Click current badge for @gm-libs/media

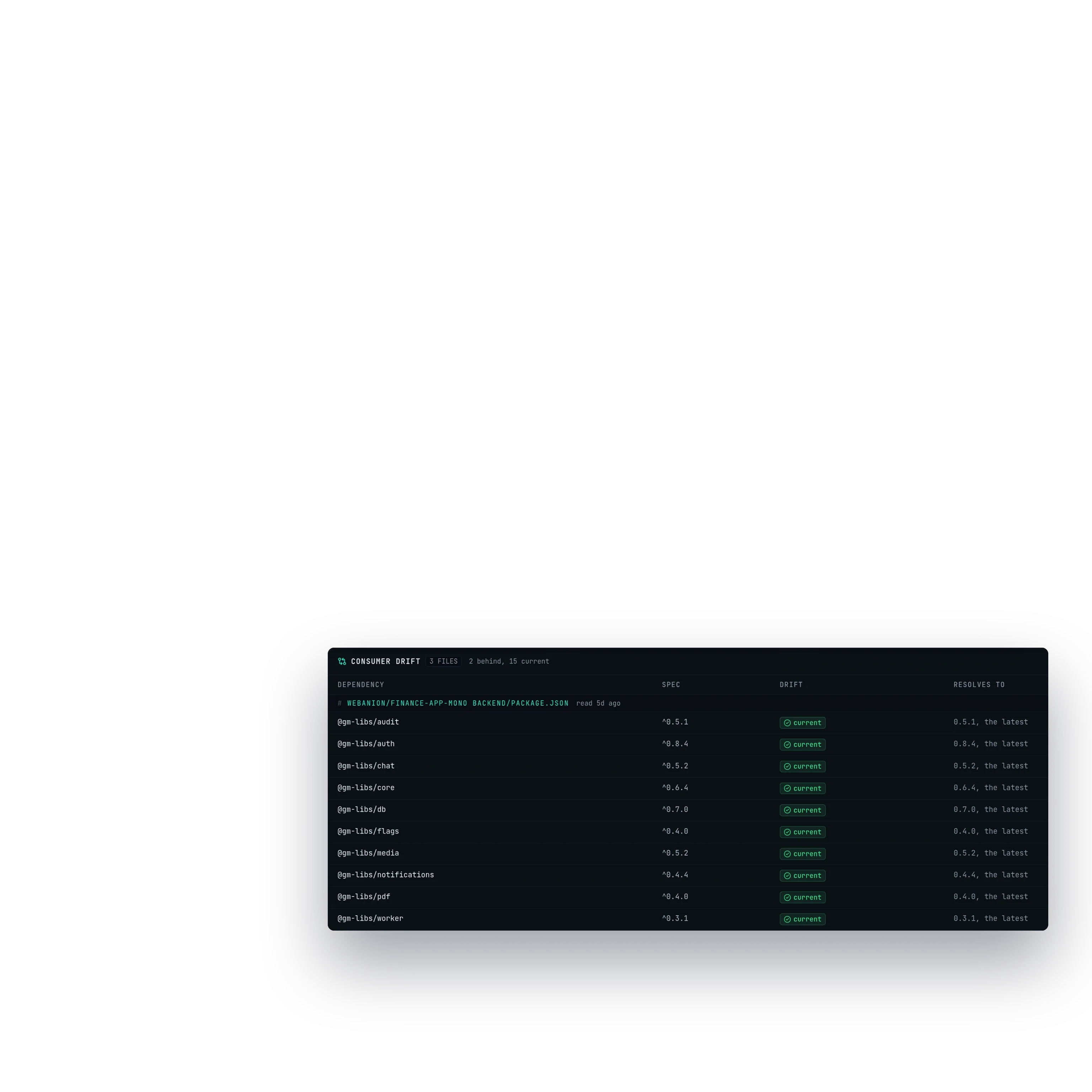(x=803, y=853)
